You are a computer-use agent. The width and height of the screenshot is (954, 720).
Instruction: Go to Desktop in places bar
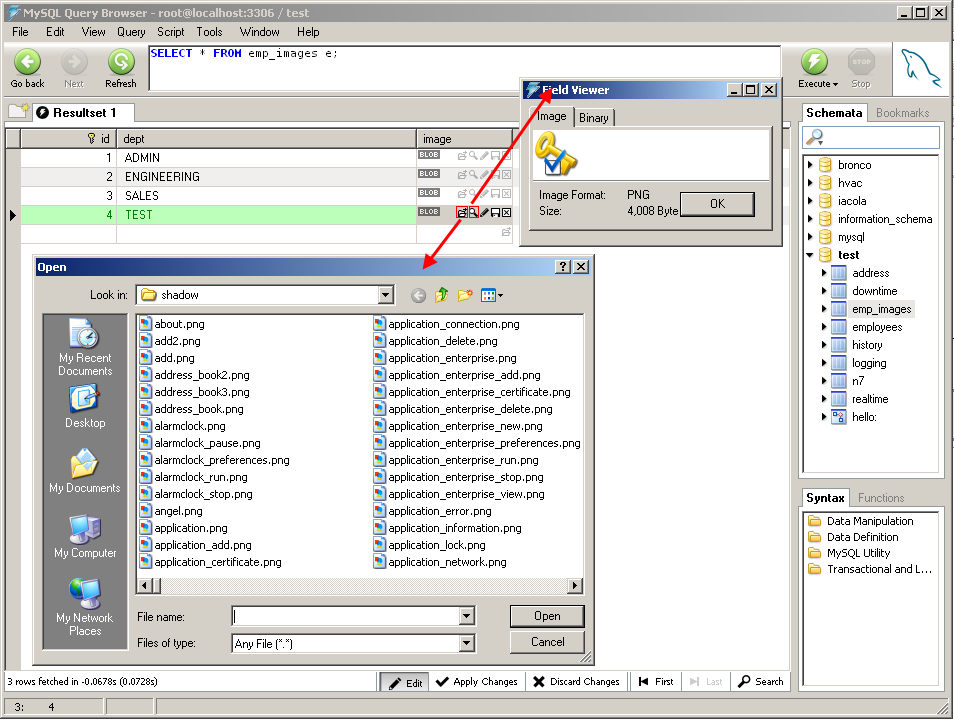[x=85, y=406]
